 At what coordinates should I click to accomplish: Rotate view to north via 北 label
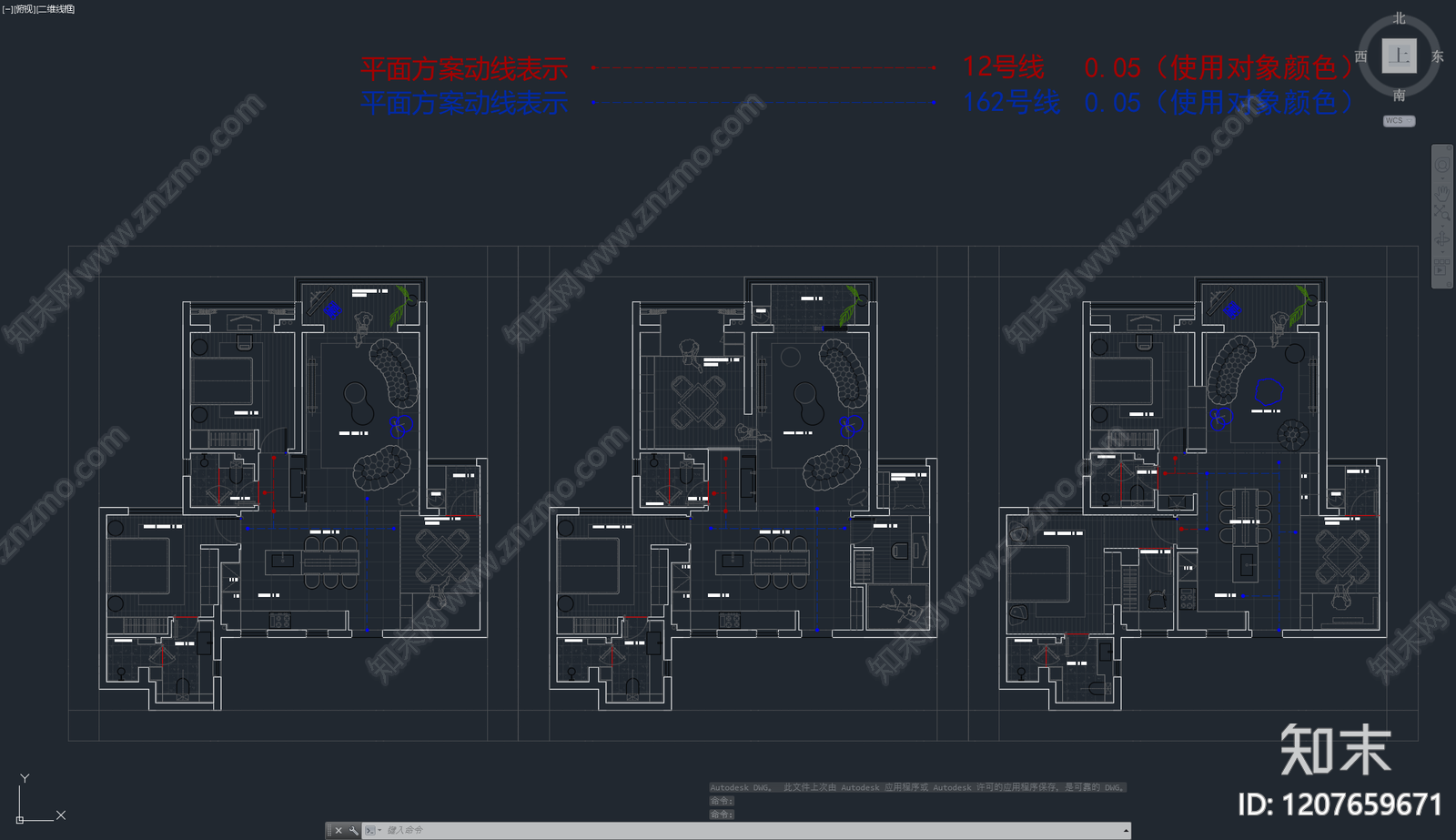coord(1400,18)
